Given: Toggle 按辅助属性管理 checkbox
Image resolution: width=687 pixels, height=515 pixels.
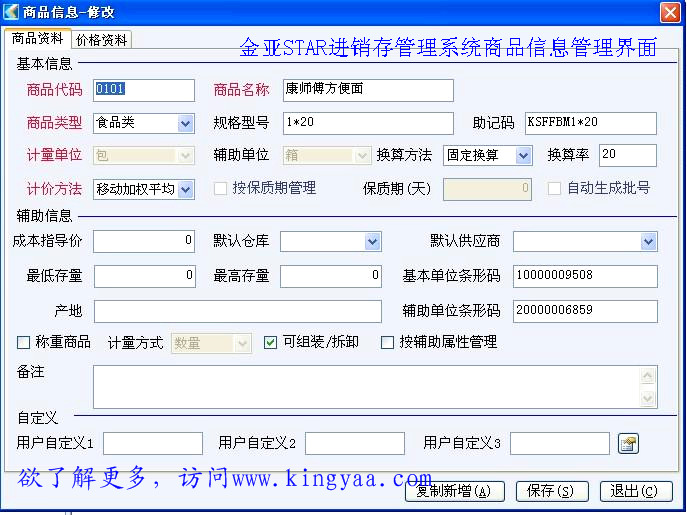Looking at the screenshot, I should coord(388,343).
